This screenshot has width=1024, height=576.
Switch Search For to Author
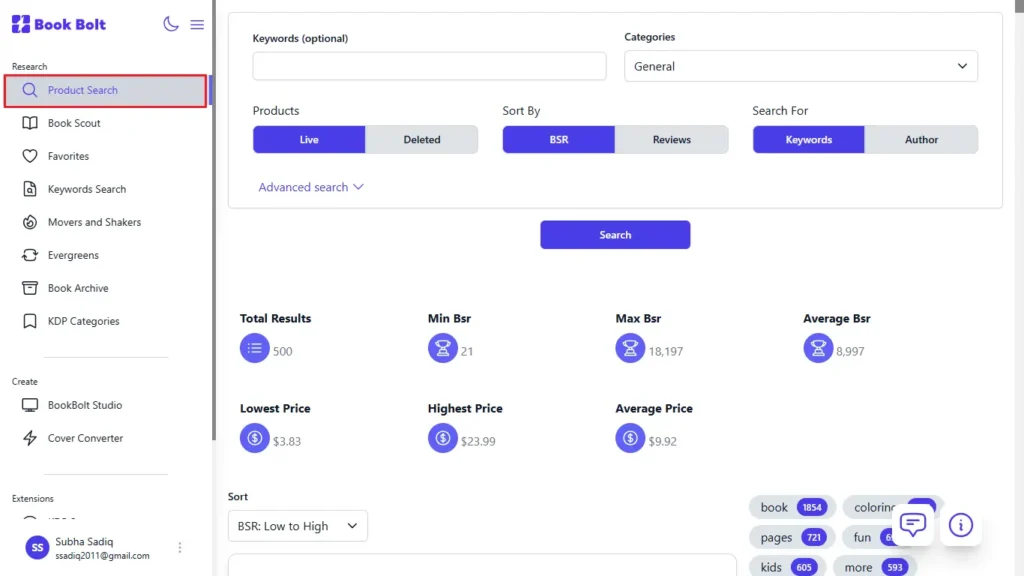pyautogui.click(x=921, y=140)
